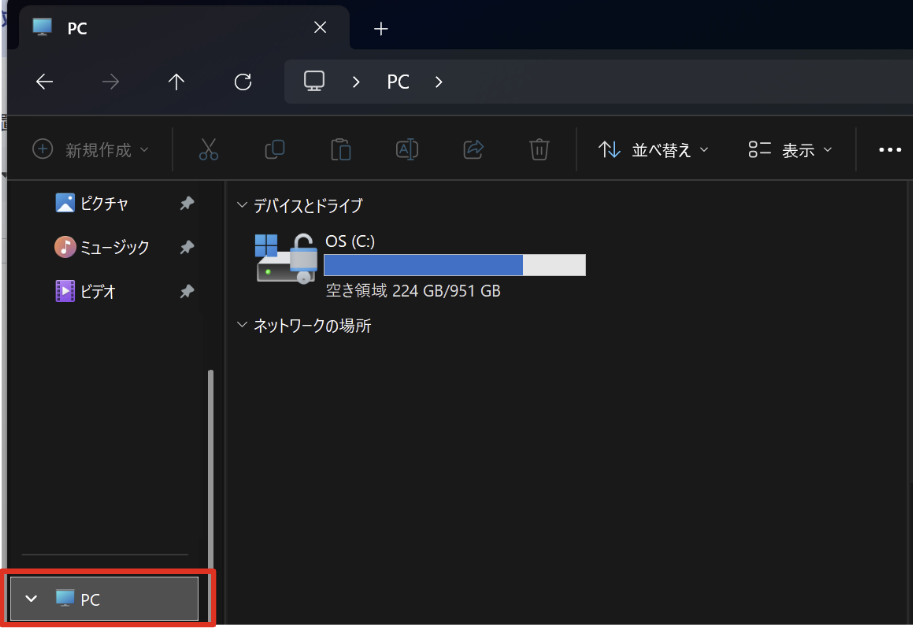
Task: Select the paste clipboard icon
Action: tap(341, 150)
